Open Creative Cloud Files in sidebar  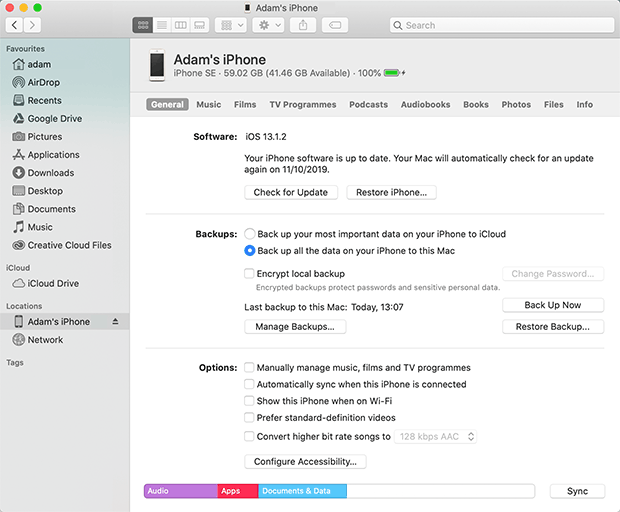(x=65, y=245)
